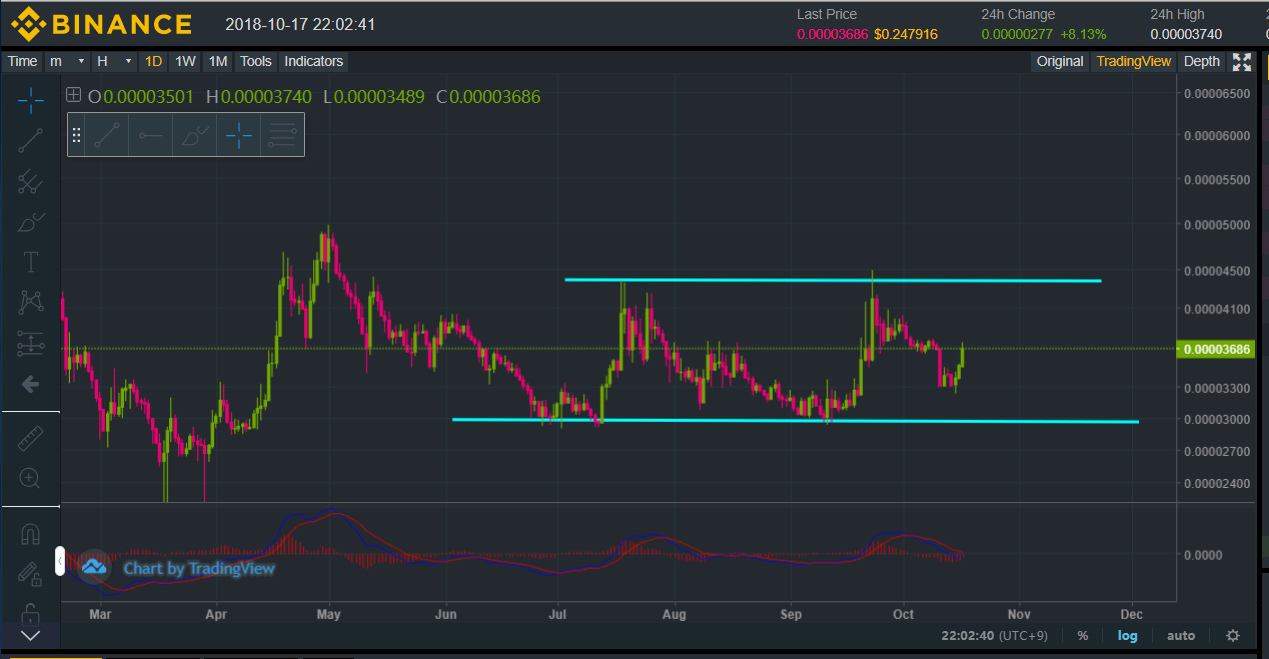Select the 1W timeframe button
1269x659 pixels.
[x=185, y=61]
